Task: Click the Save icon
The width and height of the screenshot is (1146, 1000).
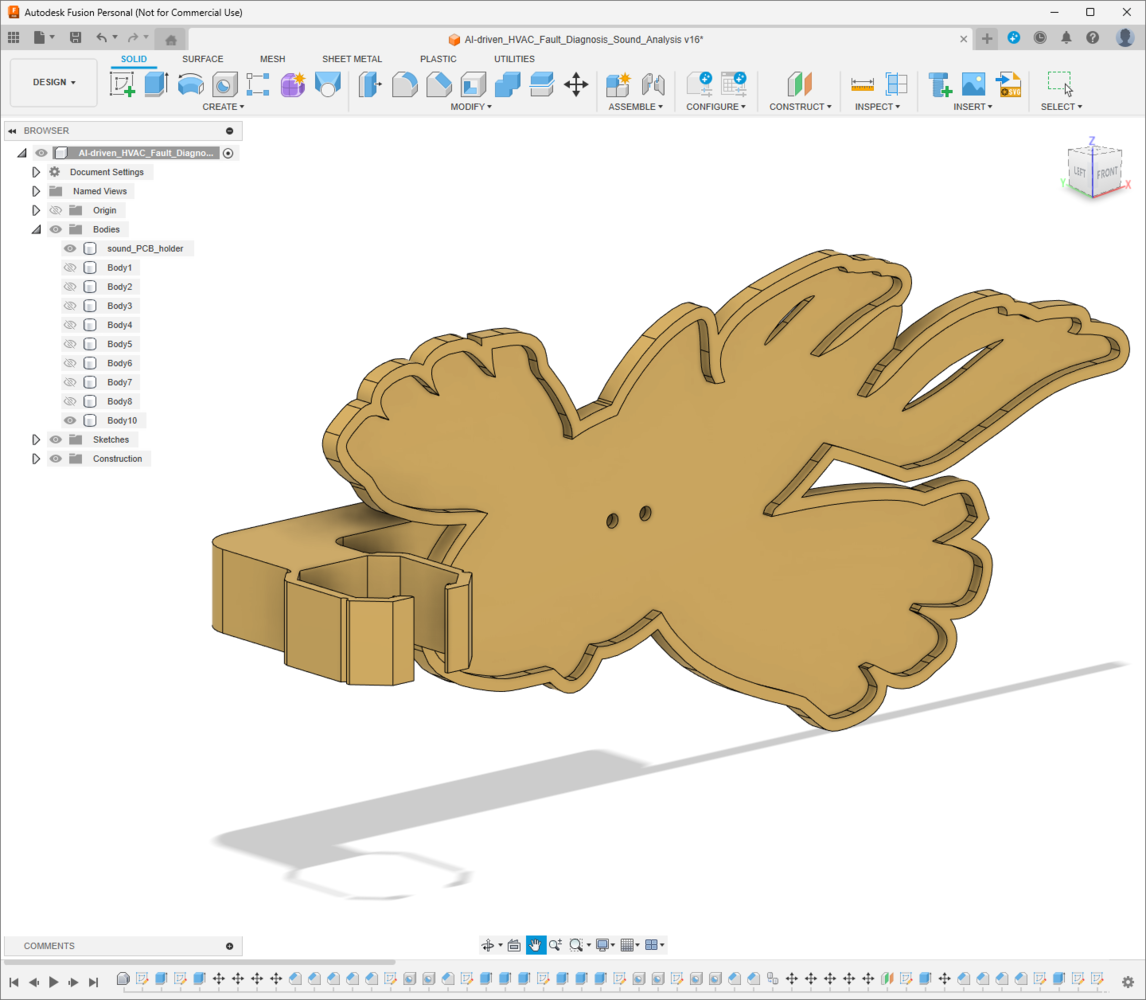Action: tap(75, 38)
